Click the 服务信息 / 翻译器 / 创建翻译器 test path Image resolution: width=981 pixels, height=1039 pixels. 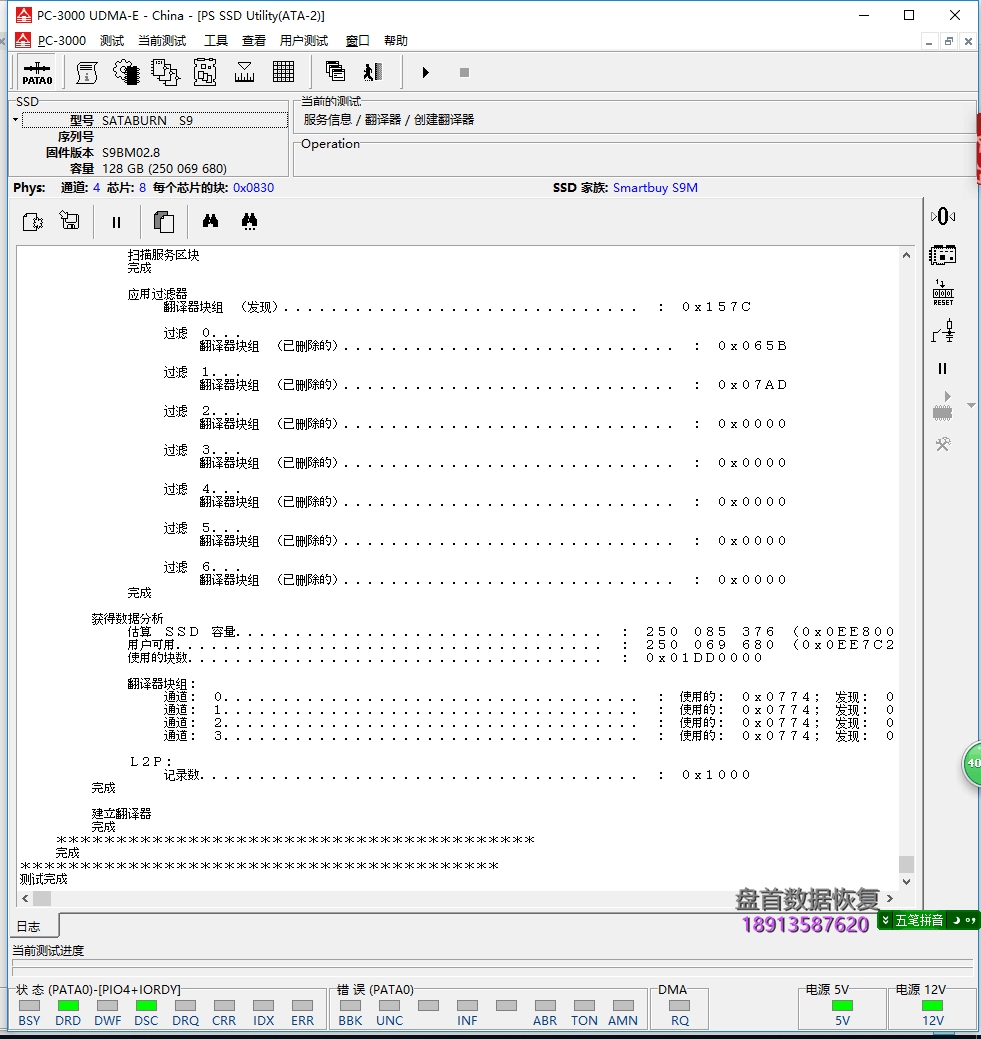(x=388, y=119)
